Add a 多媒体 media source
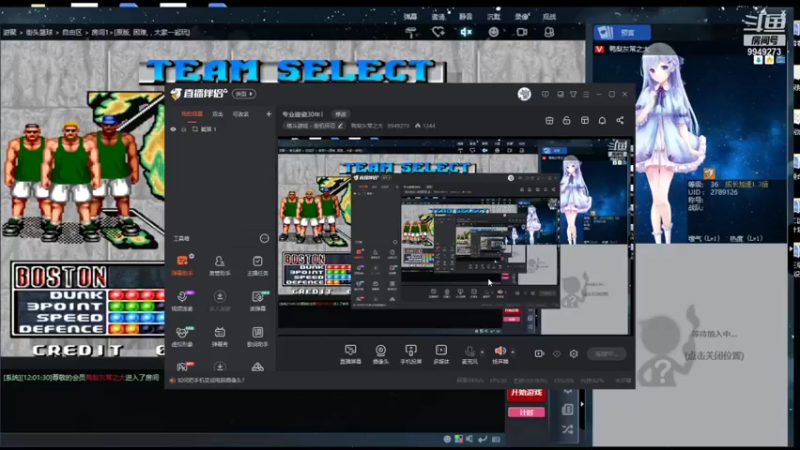This screenshot has height=450, width=800. 441,354
